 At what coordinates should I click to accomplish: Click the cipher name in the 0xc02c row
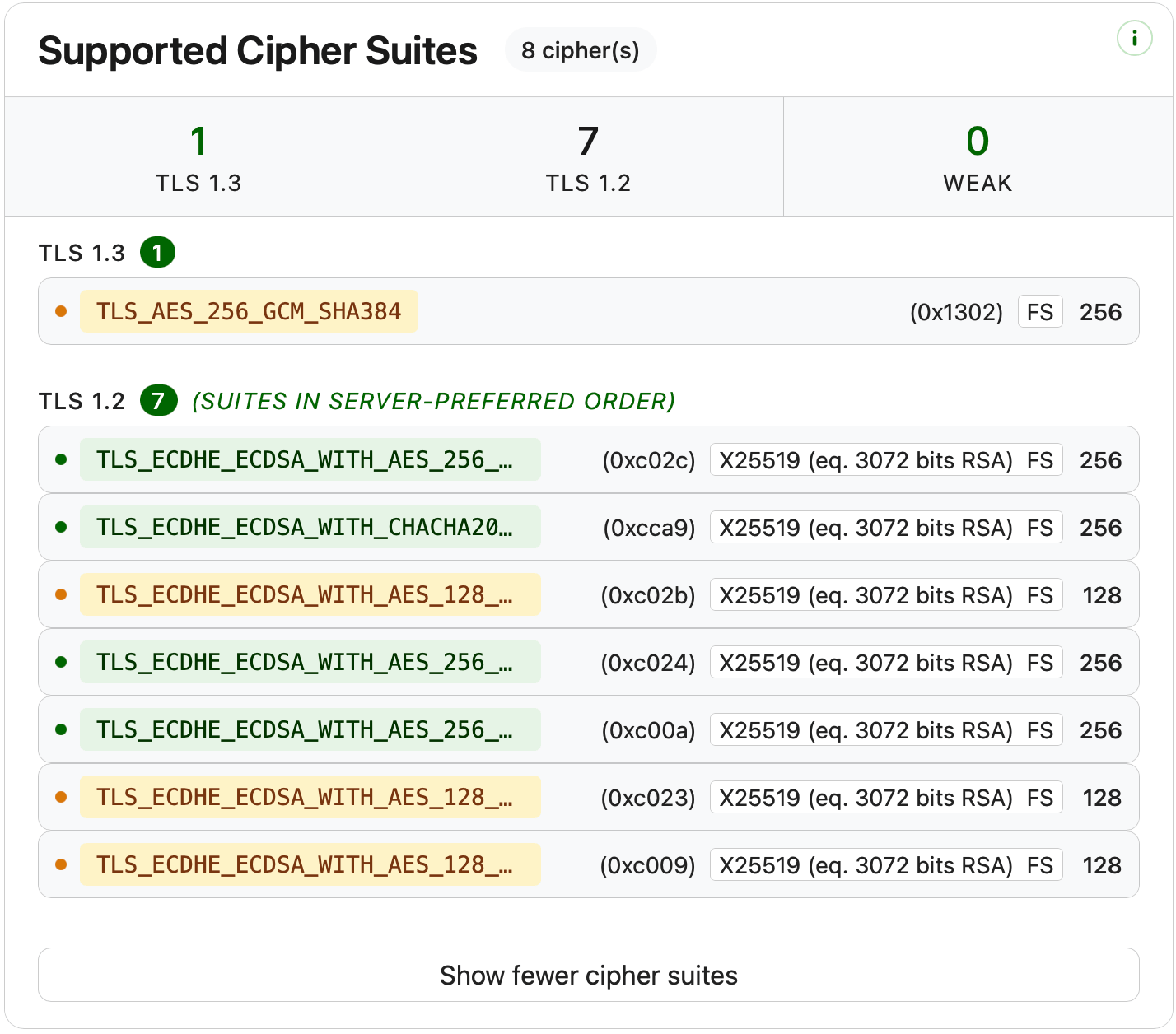(x=310, y=459)
